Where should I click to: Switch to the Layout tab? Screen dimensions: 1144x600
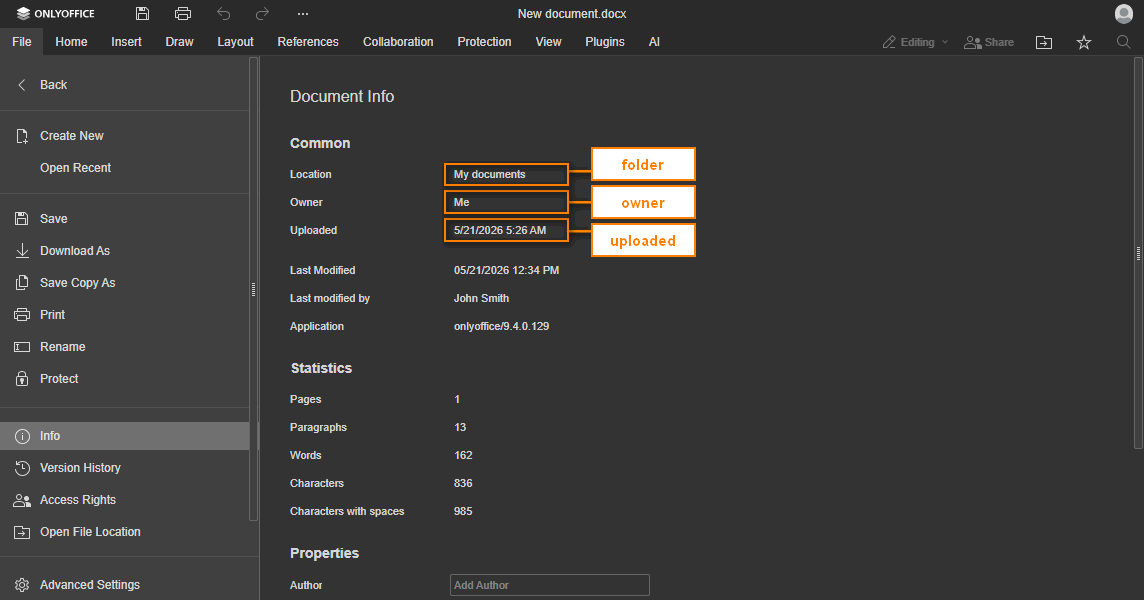tap(235, 42)
